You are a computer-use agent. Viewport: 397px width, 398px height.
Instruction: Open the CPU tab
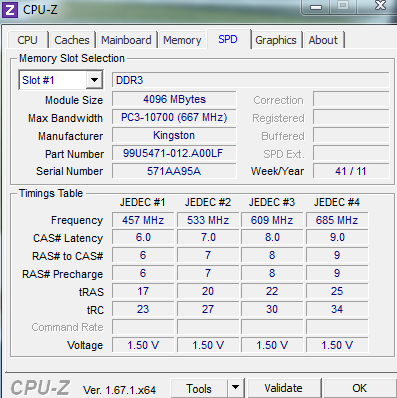27,40
